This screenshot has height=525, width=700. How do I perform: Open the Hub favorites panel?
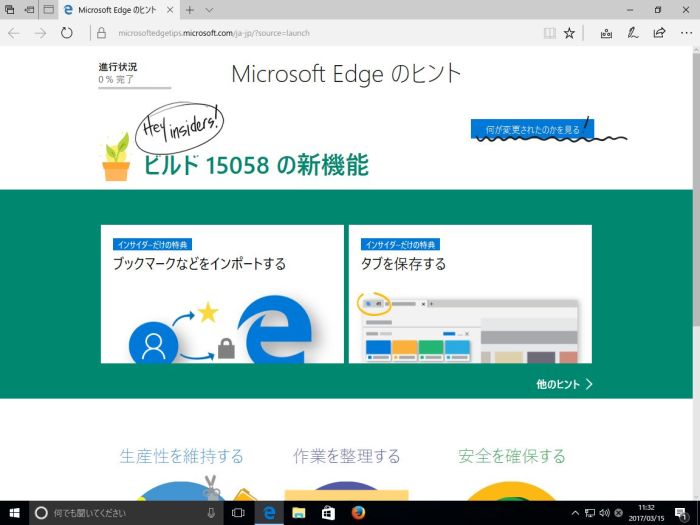[x=606, y=33]
